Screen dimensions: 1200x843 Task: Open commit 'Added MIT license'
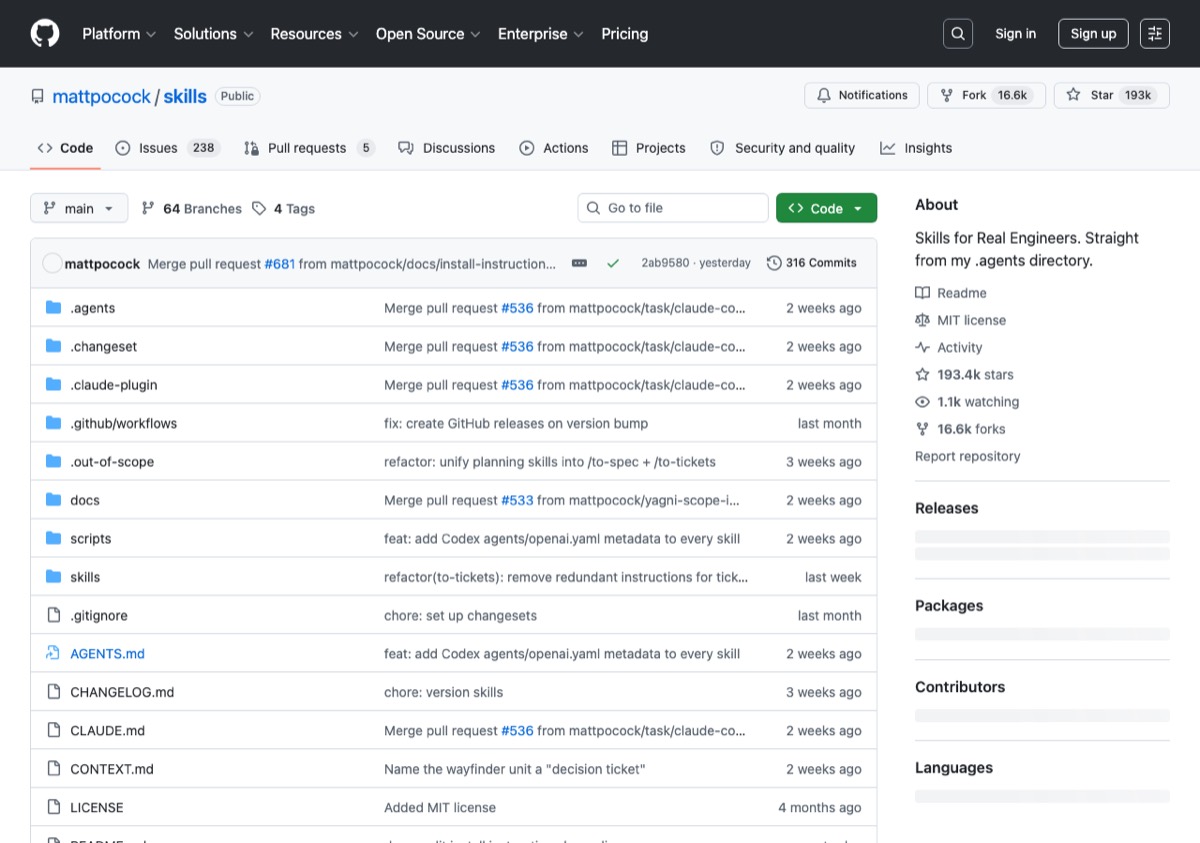pos(440,807)
